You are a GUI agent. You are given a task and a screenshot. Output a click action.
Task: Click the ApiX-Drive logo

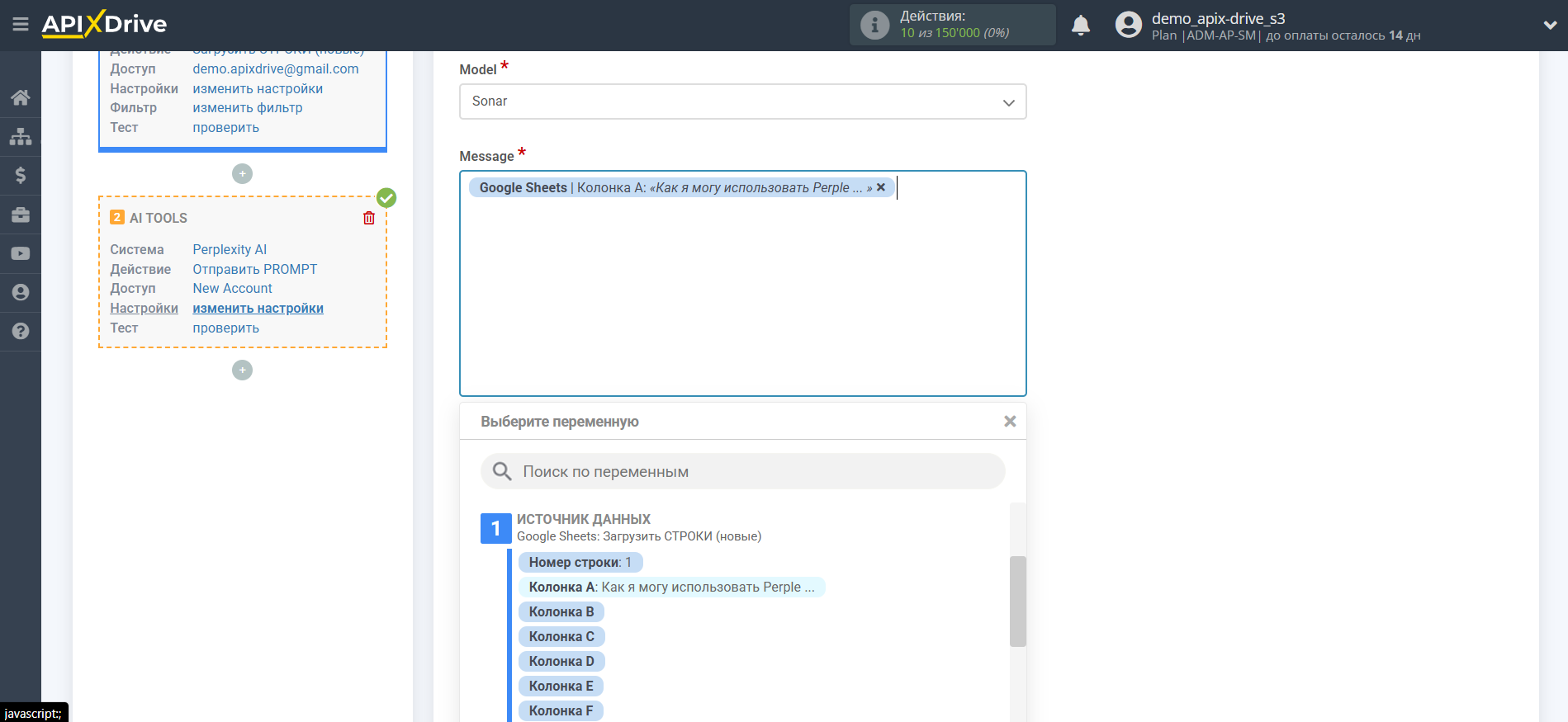[x=104, y=24]
